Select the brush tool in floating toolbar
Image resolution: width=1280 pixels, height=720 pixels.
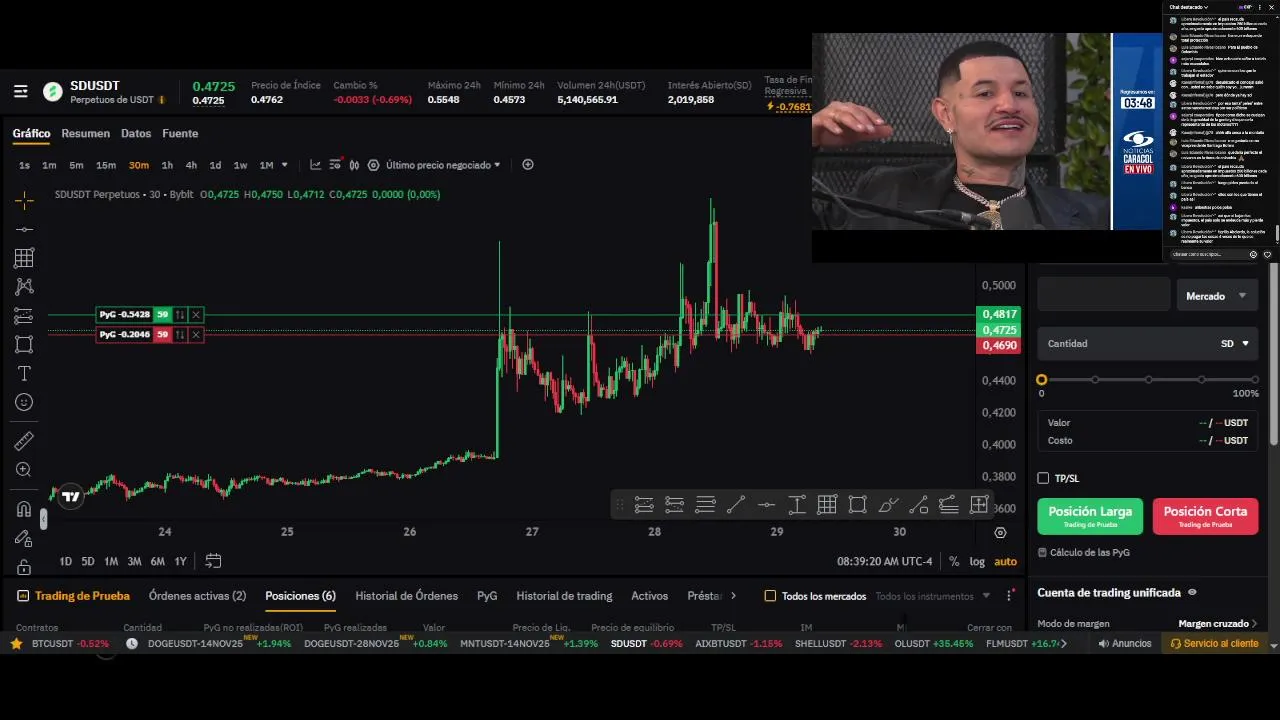coord(887,505)
